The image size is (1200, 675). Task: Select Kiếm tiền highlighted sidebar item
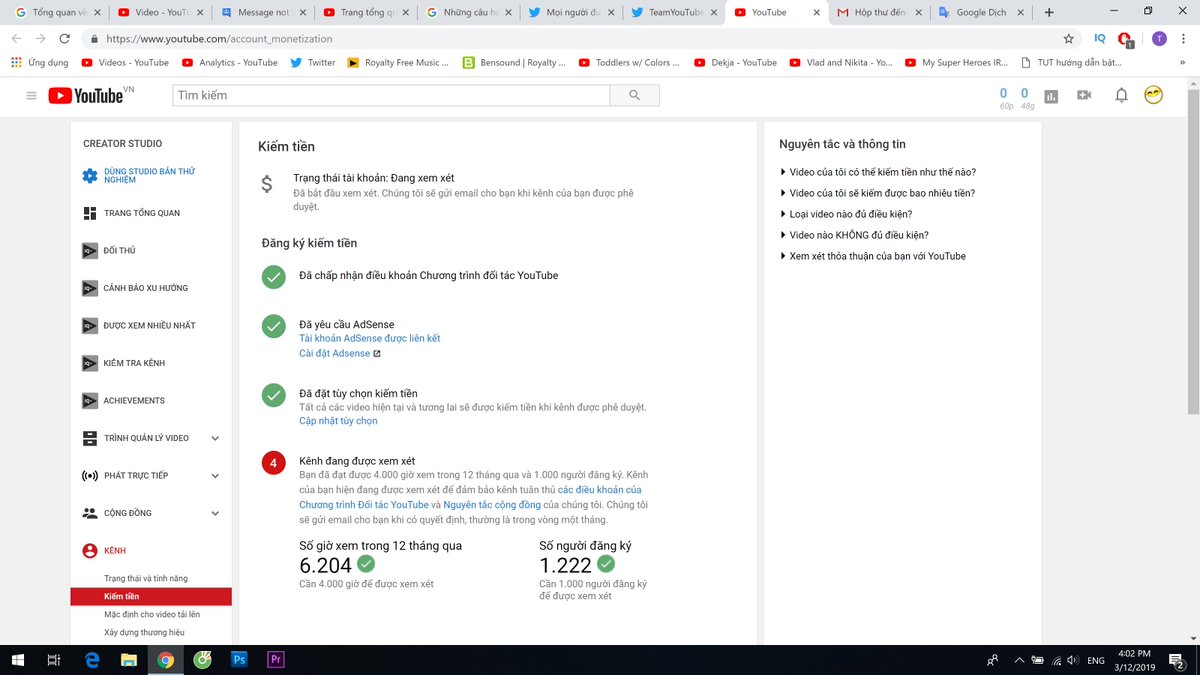coord(151,597)
